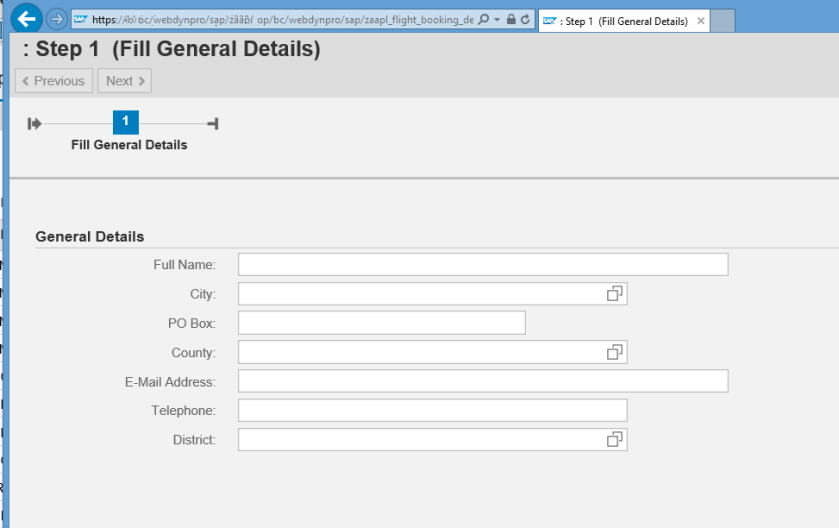The image size is (839, 528).
Task: Open value help icon for City field
Action: (615, 294)
